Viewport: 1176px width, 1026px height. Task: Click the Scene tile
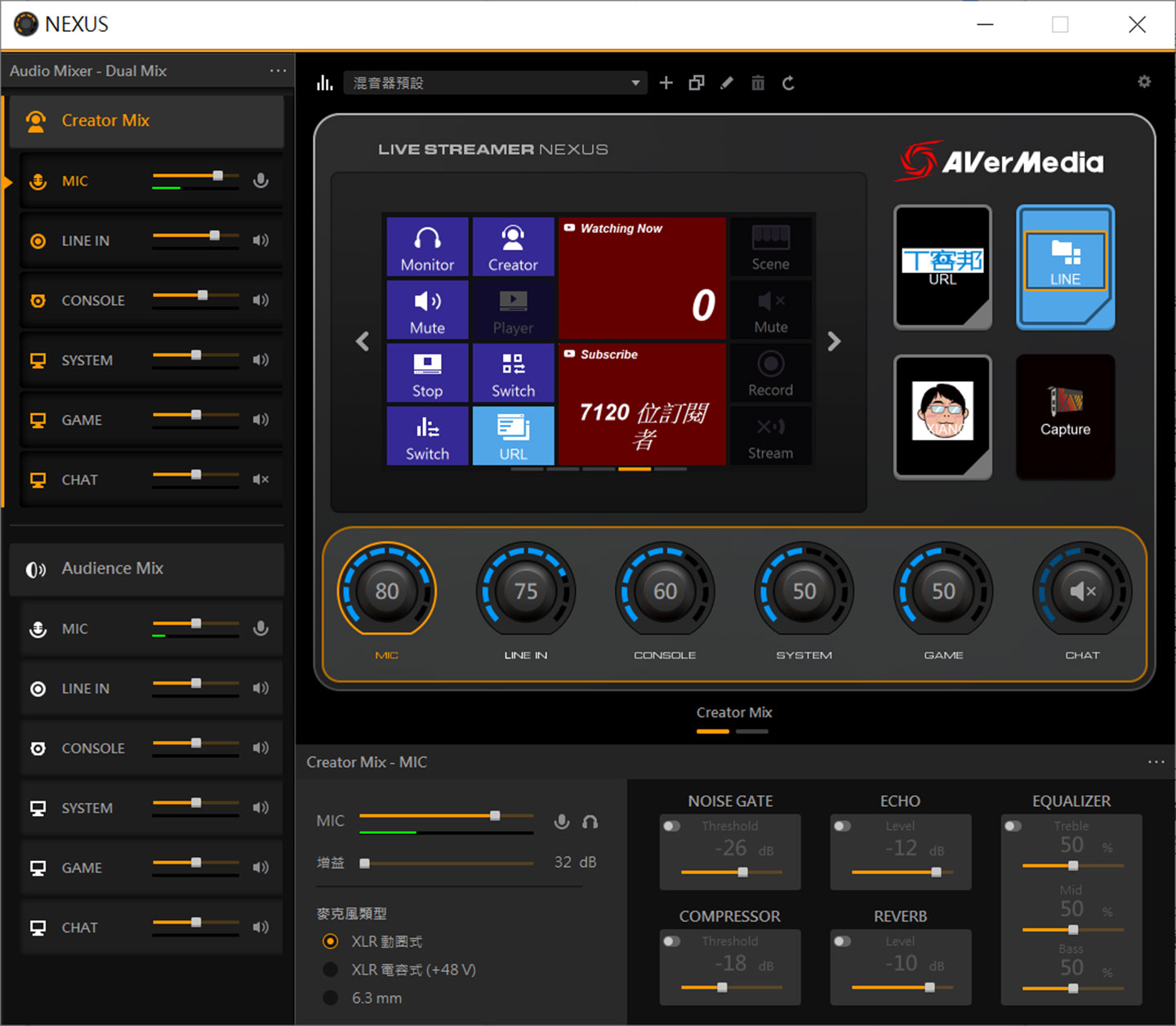(x=770, y=247)
